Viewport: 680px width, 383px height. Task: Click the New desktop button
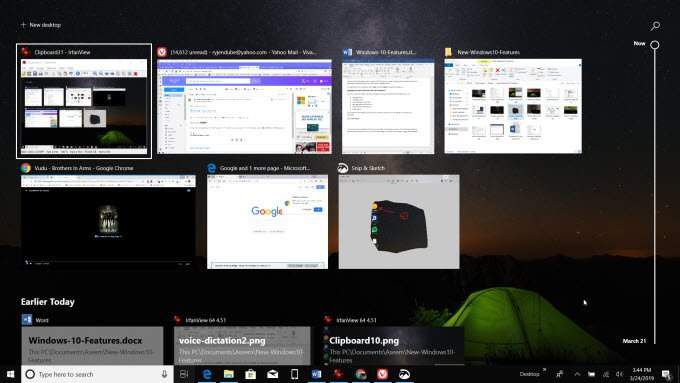(40, 25)
